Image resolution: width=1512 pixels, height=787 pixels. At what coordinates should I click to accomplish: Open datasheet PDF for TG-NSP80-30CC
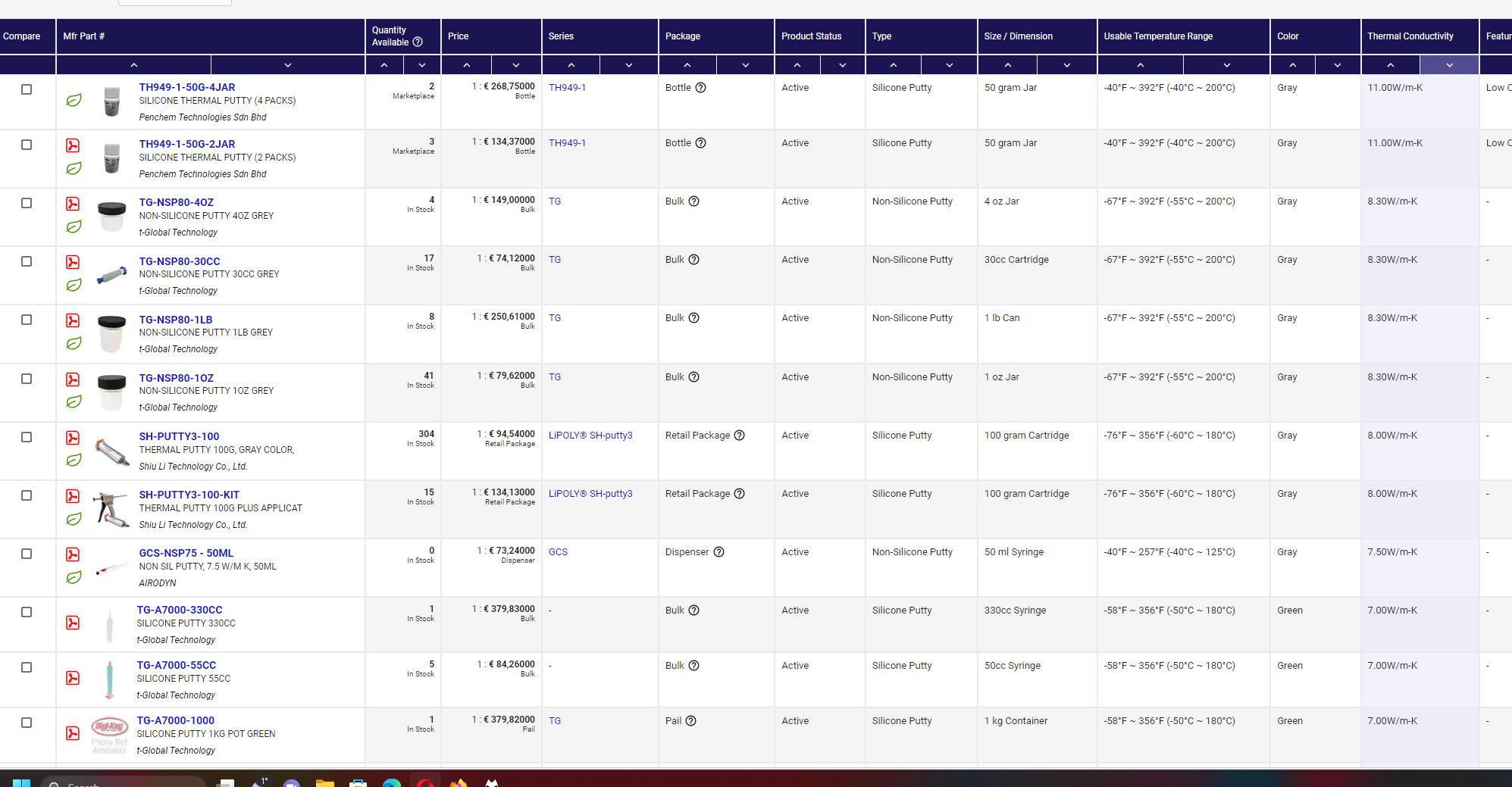(73, 262)
